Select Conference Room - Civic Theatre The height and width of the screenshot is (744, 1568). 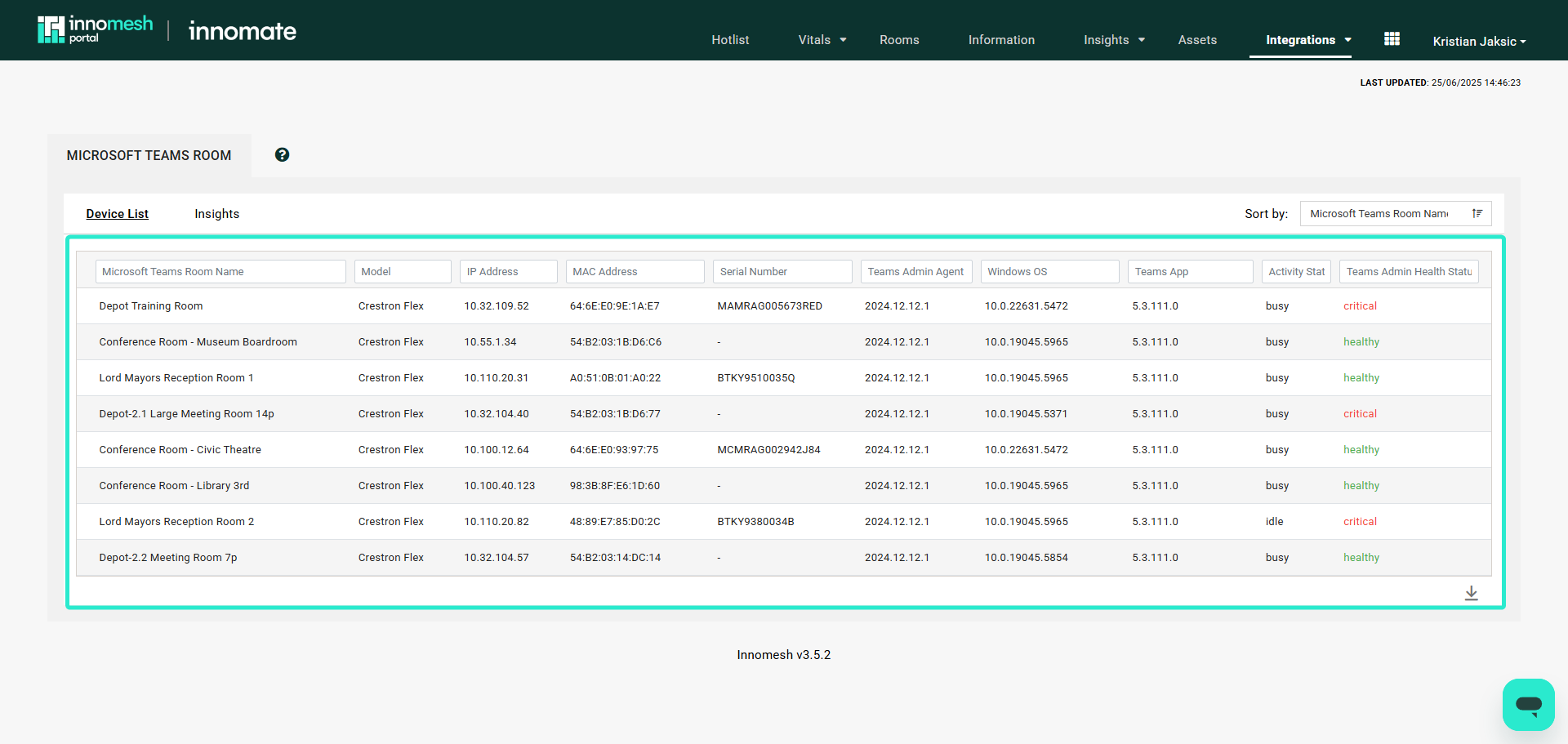(x=180, y=450)
